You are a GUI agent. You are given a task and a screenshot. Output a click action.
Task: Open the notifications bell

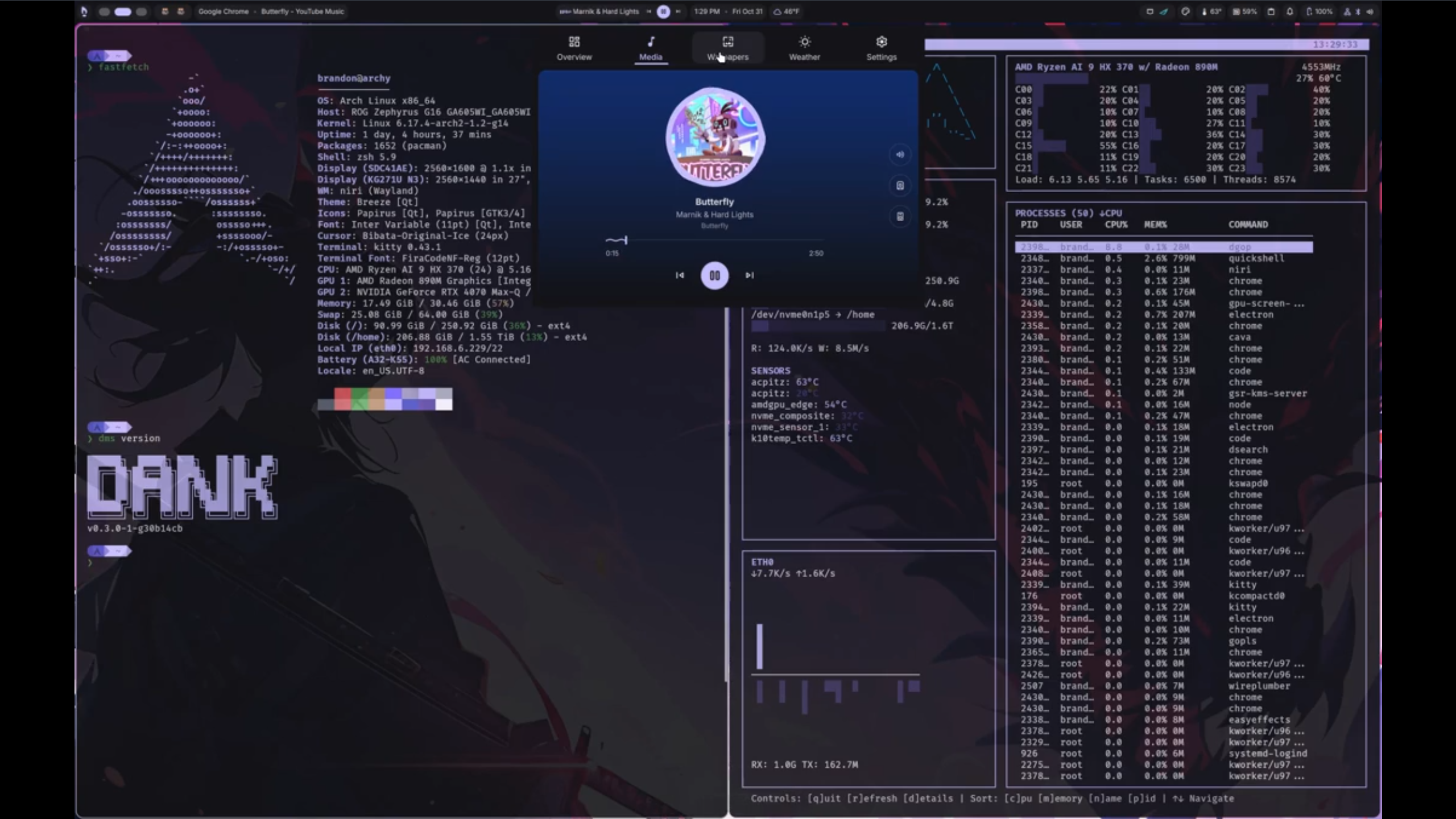(x=1290, y=11)
